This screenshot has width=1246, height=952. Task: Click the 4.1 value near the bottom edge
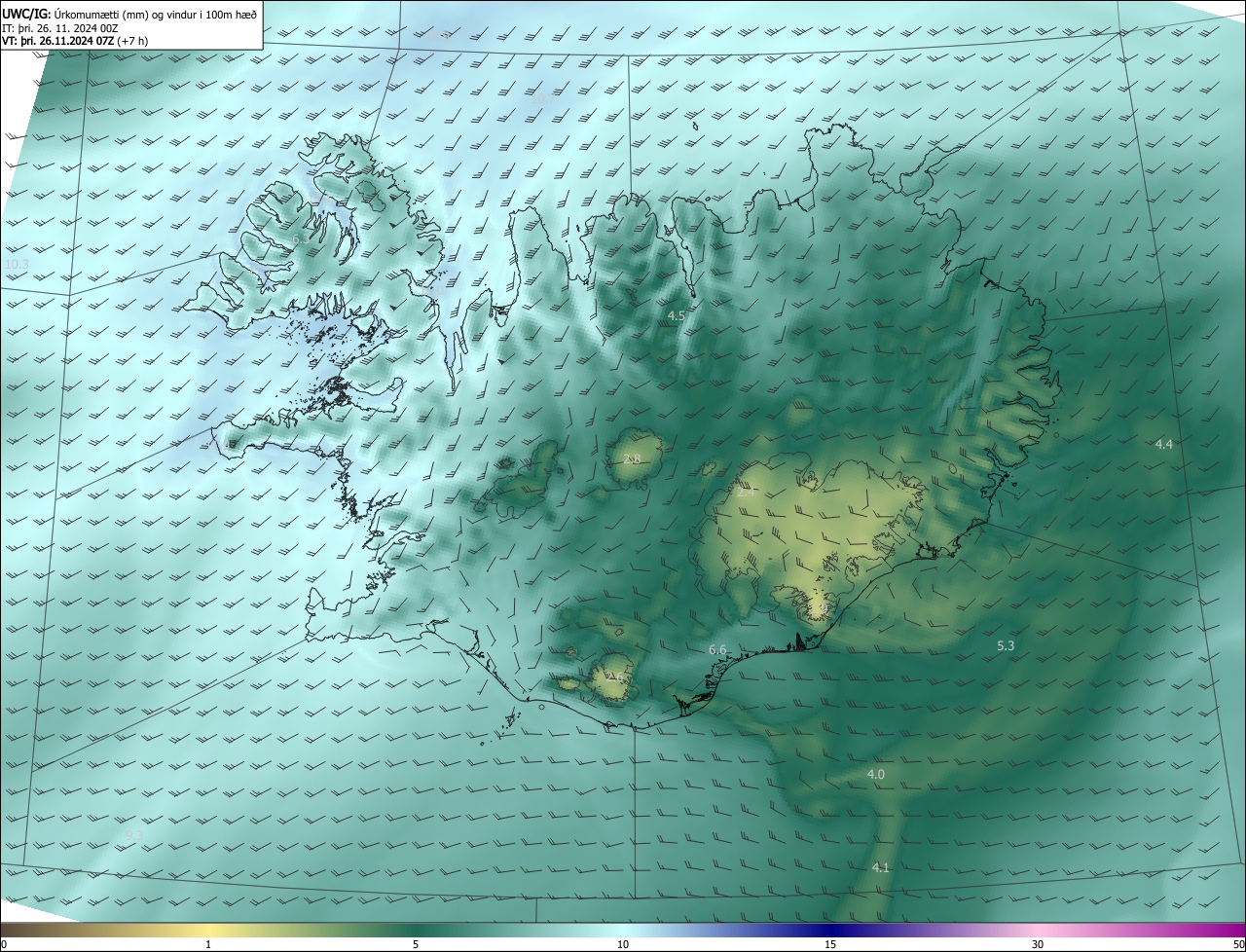(881, 866)
